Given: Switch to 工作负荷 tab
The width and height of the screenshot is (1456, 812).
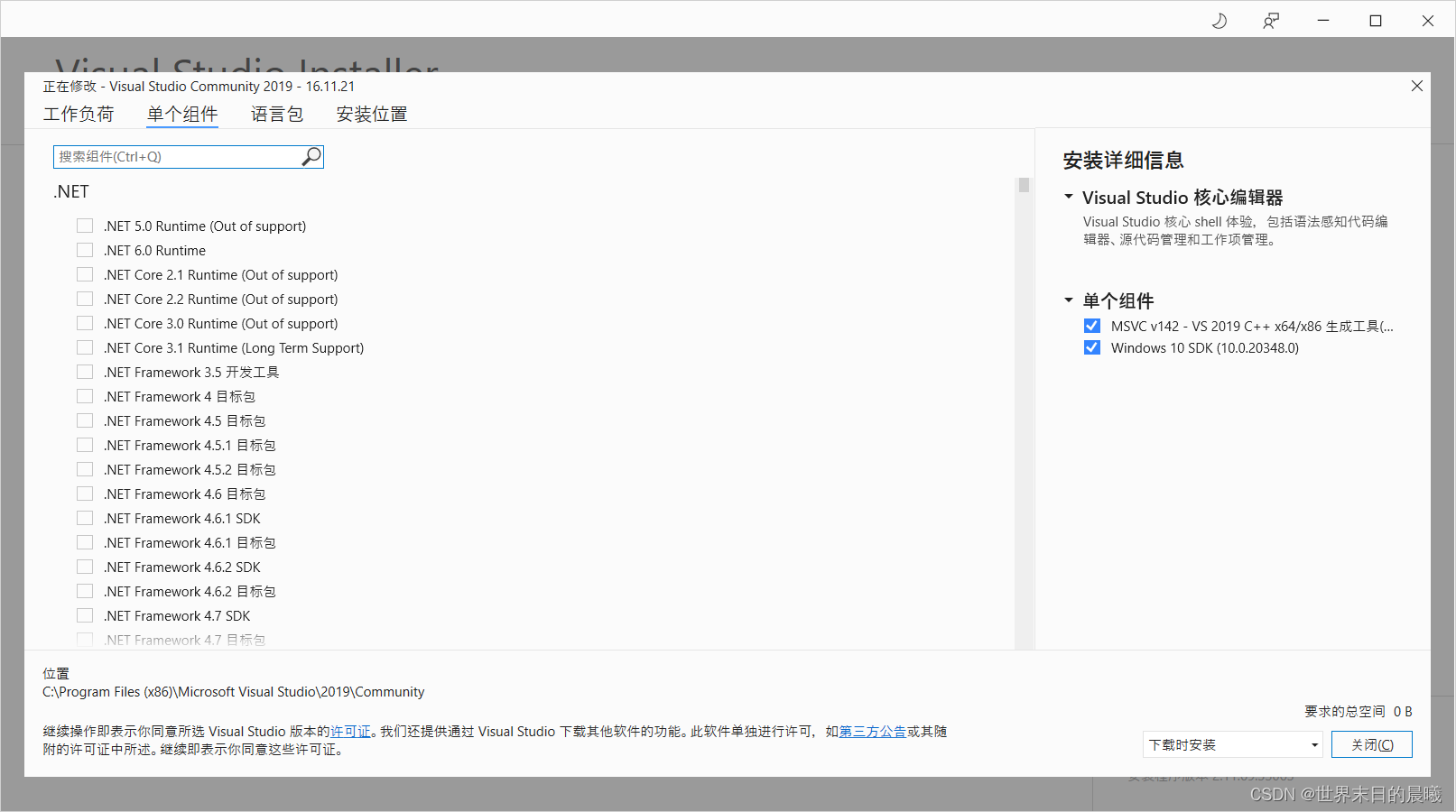Looking at the screenshot, I should coord(79,115).
